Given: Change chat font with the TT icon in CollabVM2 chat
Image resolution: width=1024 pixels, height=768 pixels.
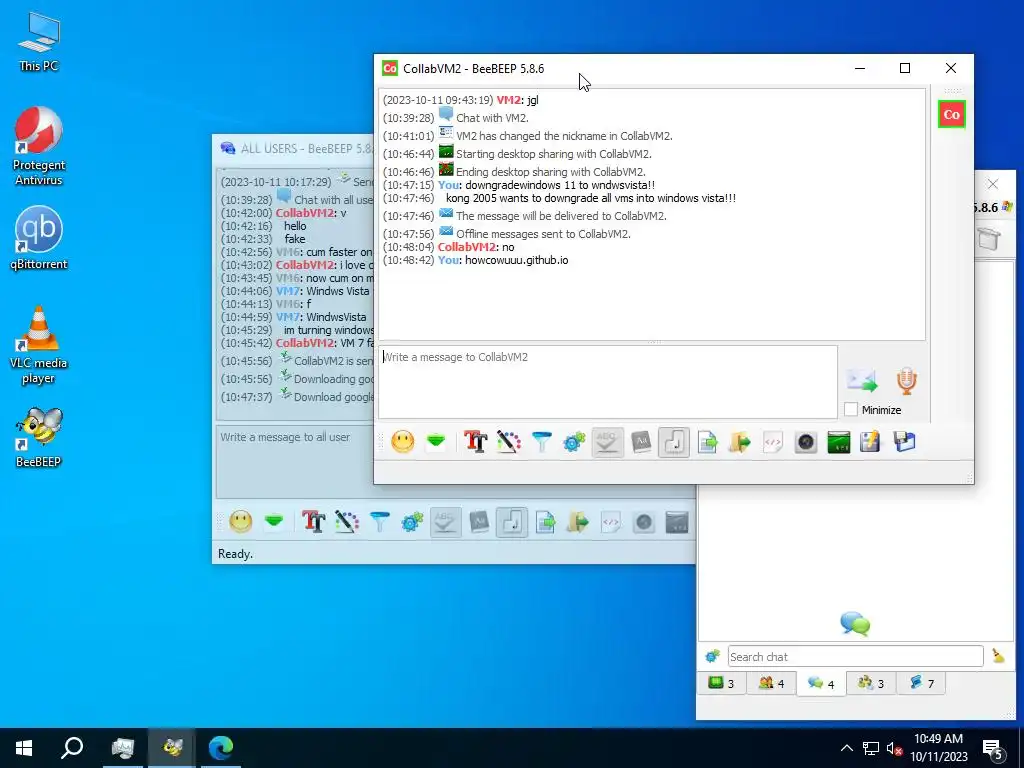Looking at the screenshot, I should click(475, 442).
